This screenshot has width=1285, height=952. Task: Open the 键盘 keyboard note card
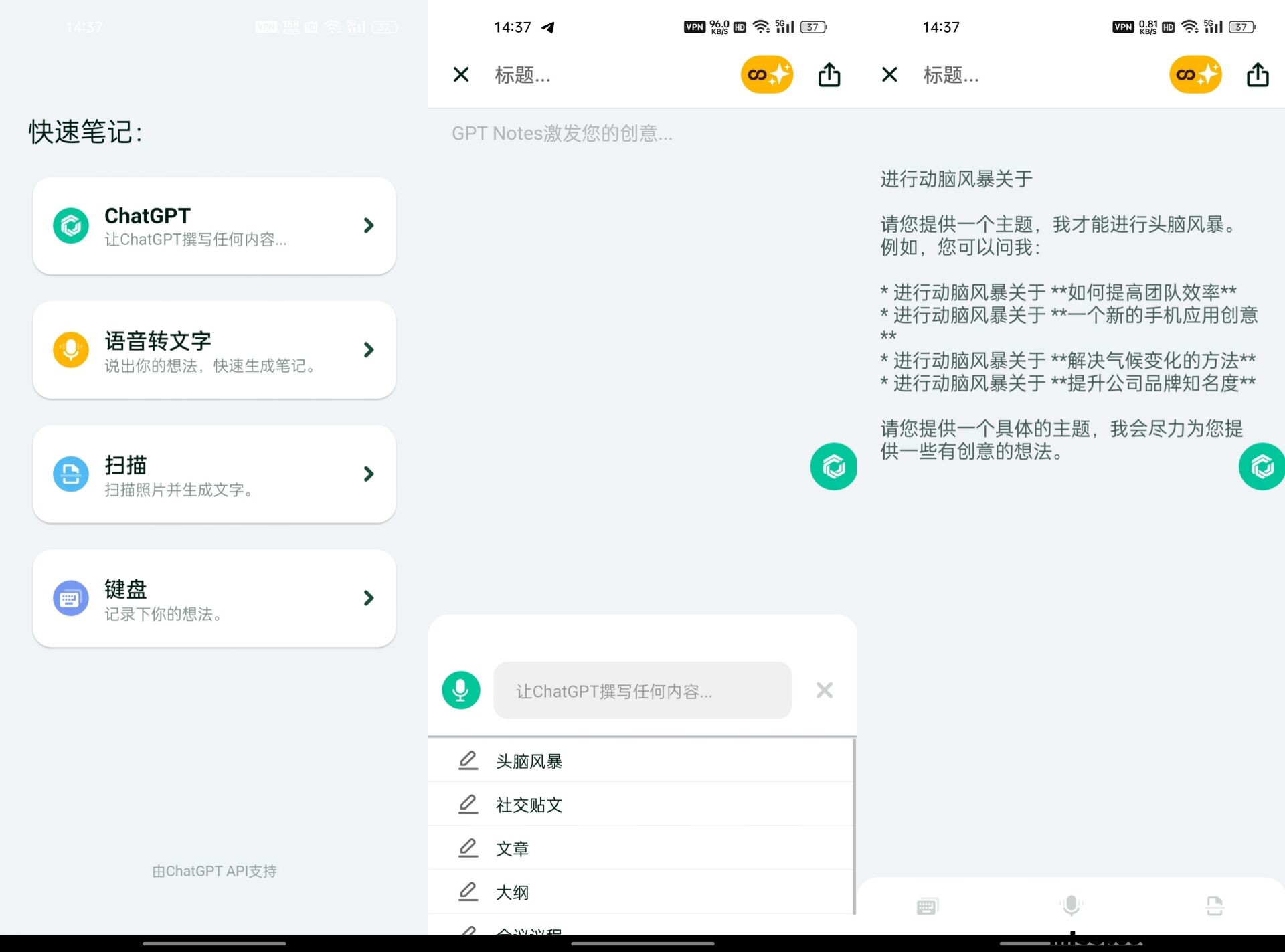[x=214, y=598]
